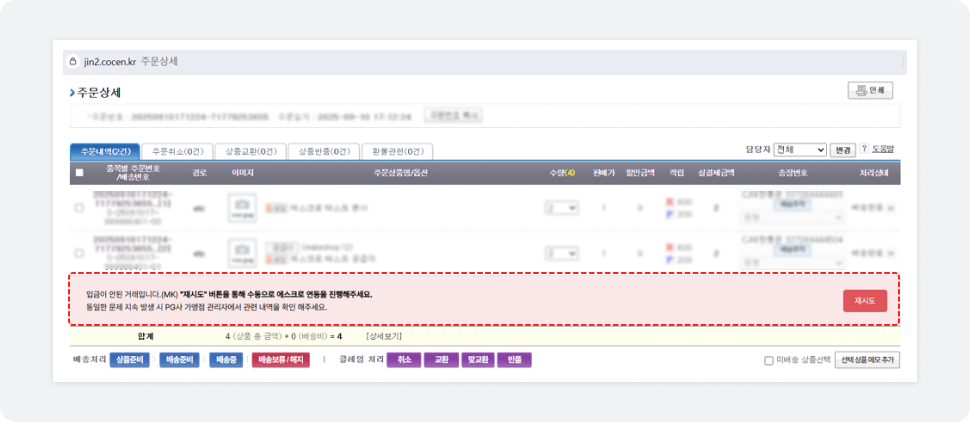Toggle the select-all checkbox in table header
Image resolution: width=970 pixels, height=422 pixels.
pos(79,173)
